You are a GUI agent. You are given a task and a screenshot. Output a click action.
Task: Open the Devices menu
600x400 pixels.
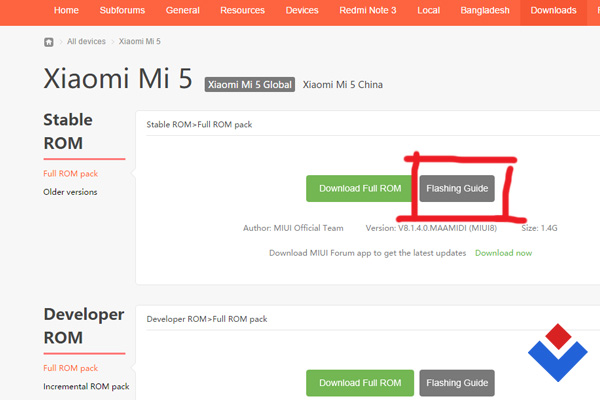[302, 10]
